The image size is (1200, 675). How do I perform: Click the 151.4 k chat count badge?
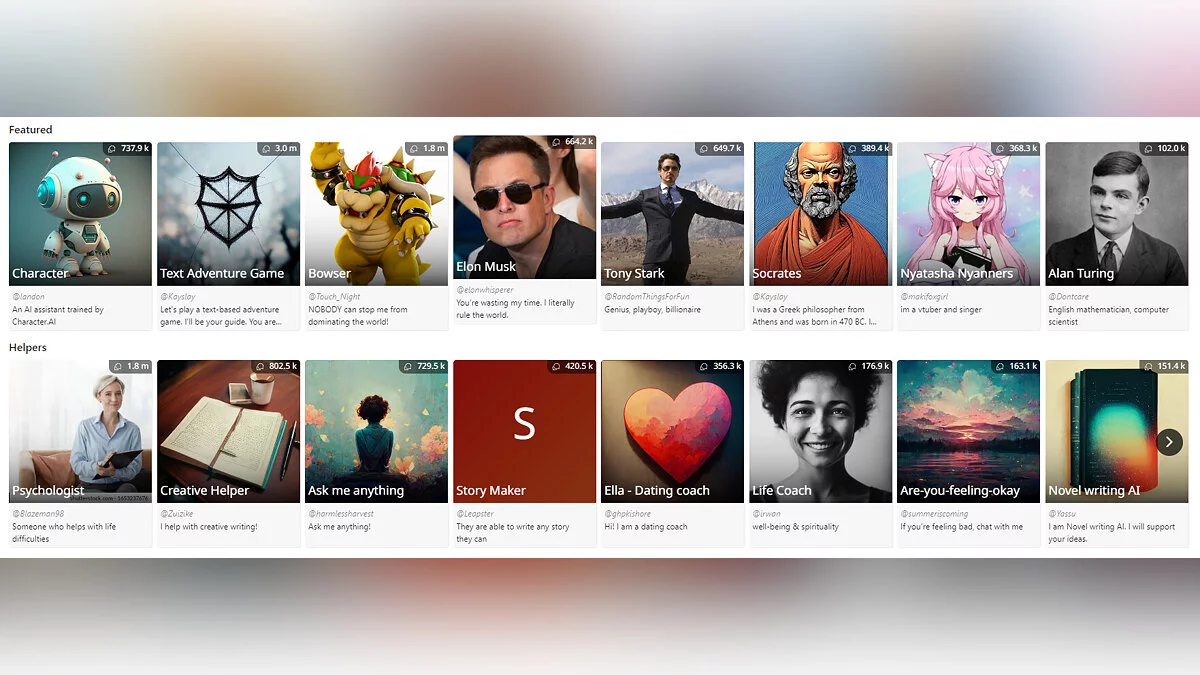pos(1164,366)
